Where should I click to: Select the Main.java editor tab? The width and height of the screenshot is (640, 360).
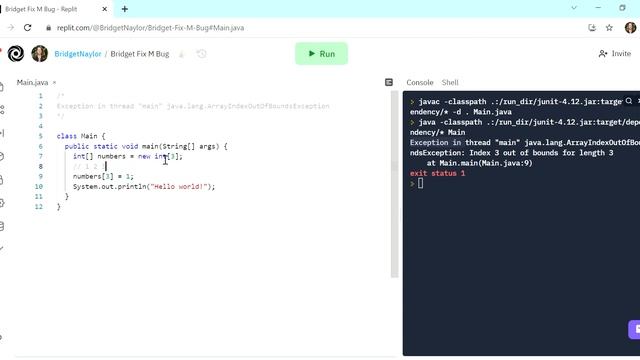coord(32,82)
